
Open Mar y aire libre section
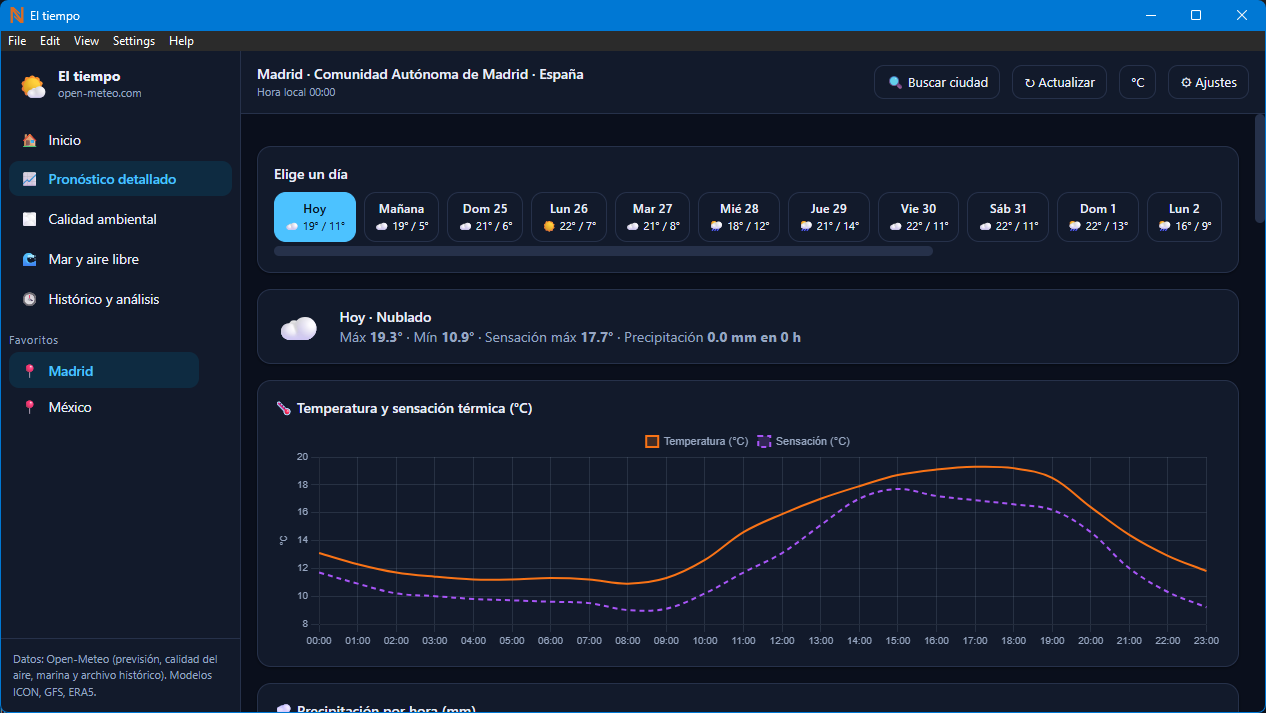[120, 259]
